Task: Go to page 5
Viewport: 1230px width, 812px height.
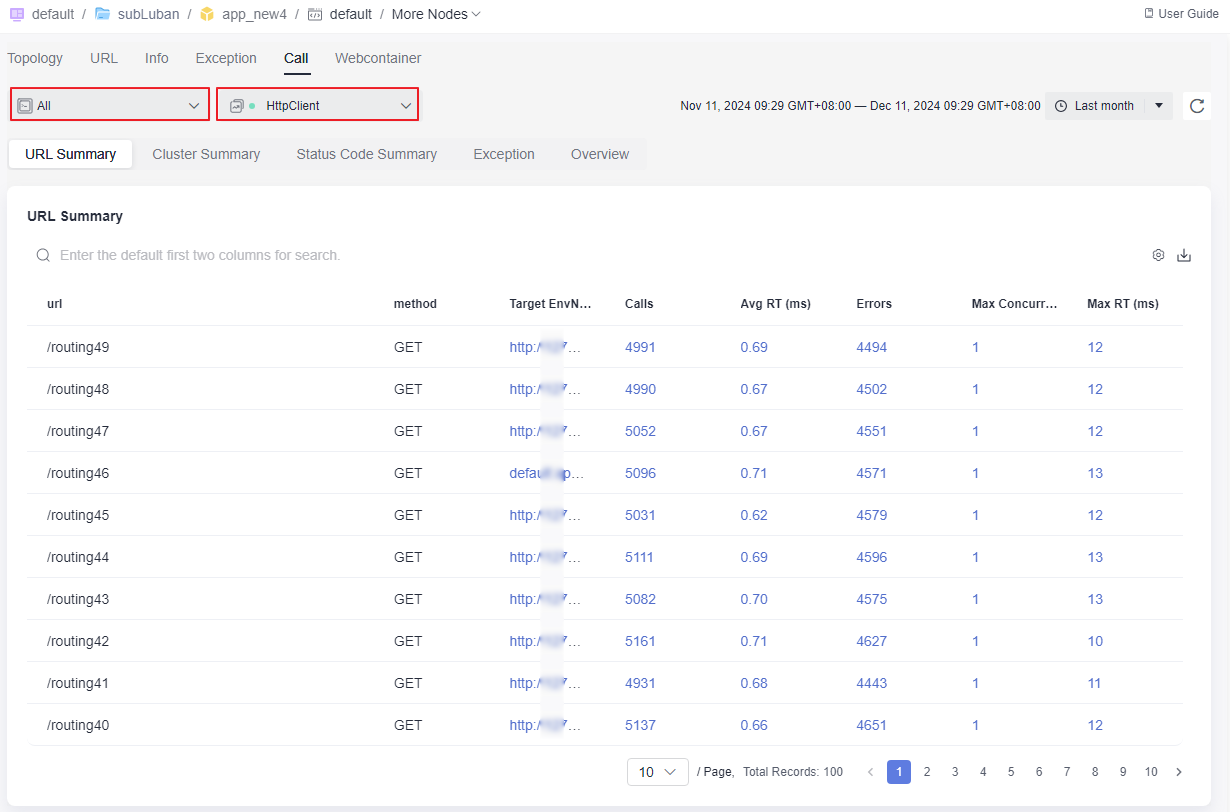Action: (x=1011, y=772)
